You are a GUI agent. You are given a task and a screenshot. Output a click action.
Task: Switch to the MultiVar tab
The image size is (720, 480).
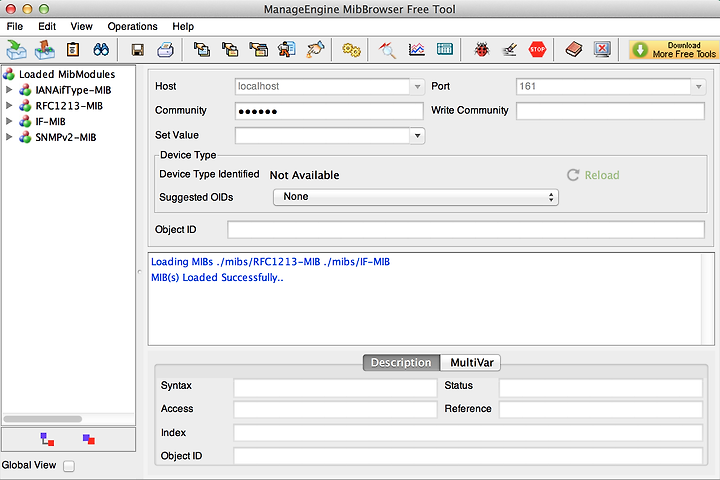click(x=472, y=363)
